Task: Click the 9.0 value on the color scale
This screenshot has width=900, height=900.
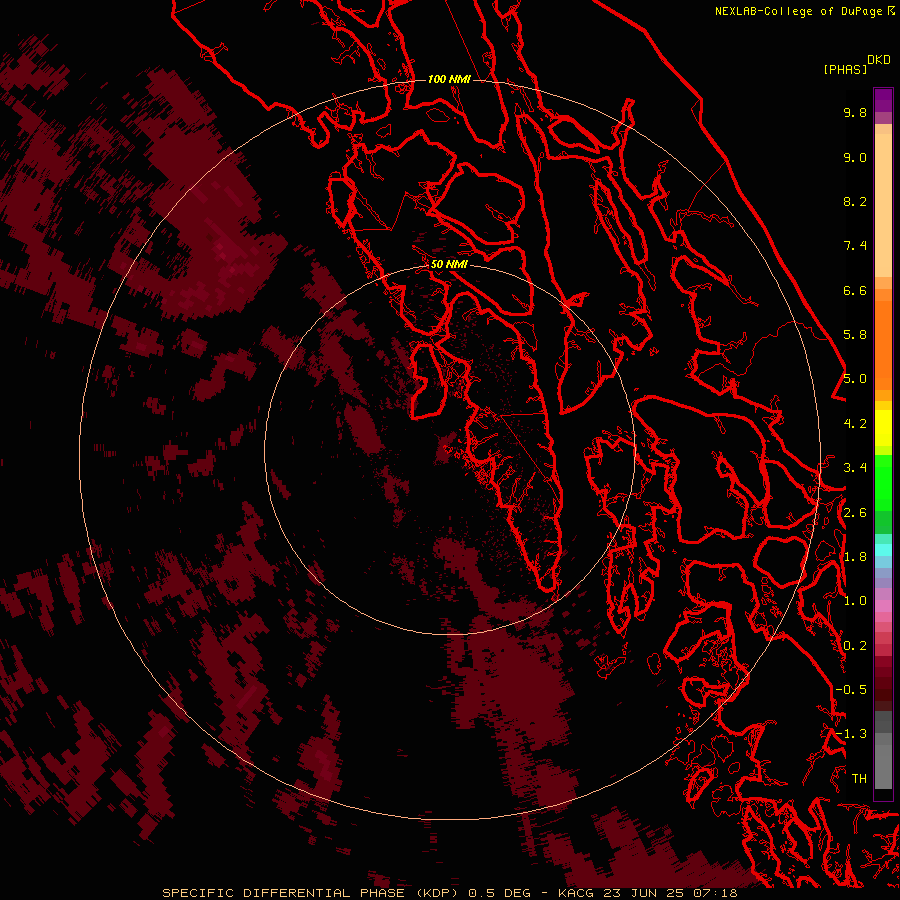Action: 855,157
